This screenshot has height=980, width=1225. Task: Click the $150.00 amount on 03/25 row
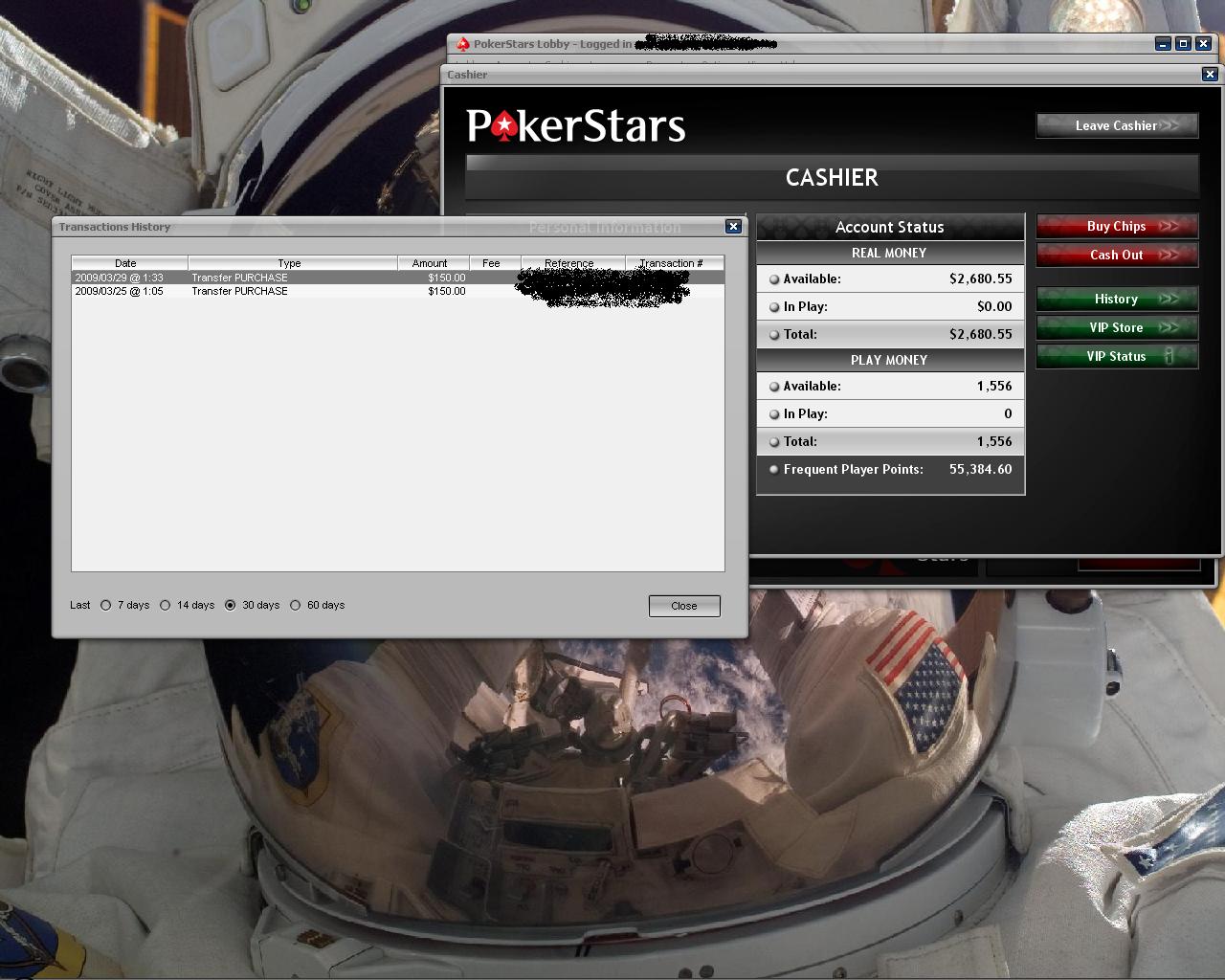pyautogui.click(x=447, y=291)
